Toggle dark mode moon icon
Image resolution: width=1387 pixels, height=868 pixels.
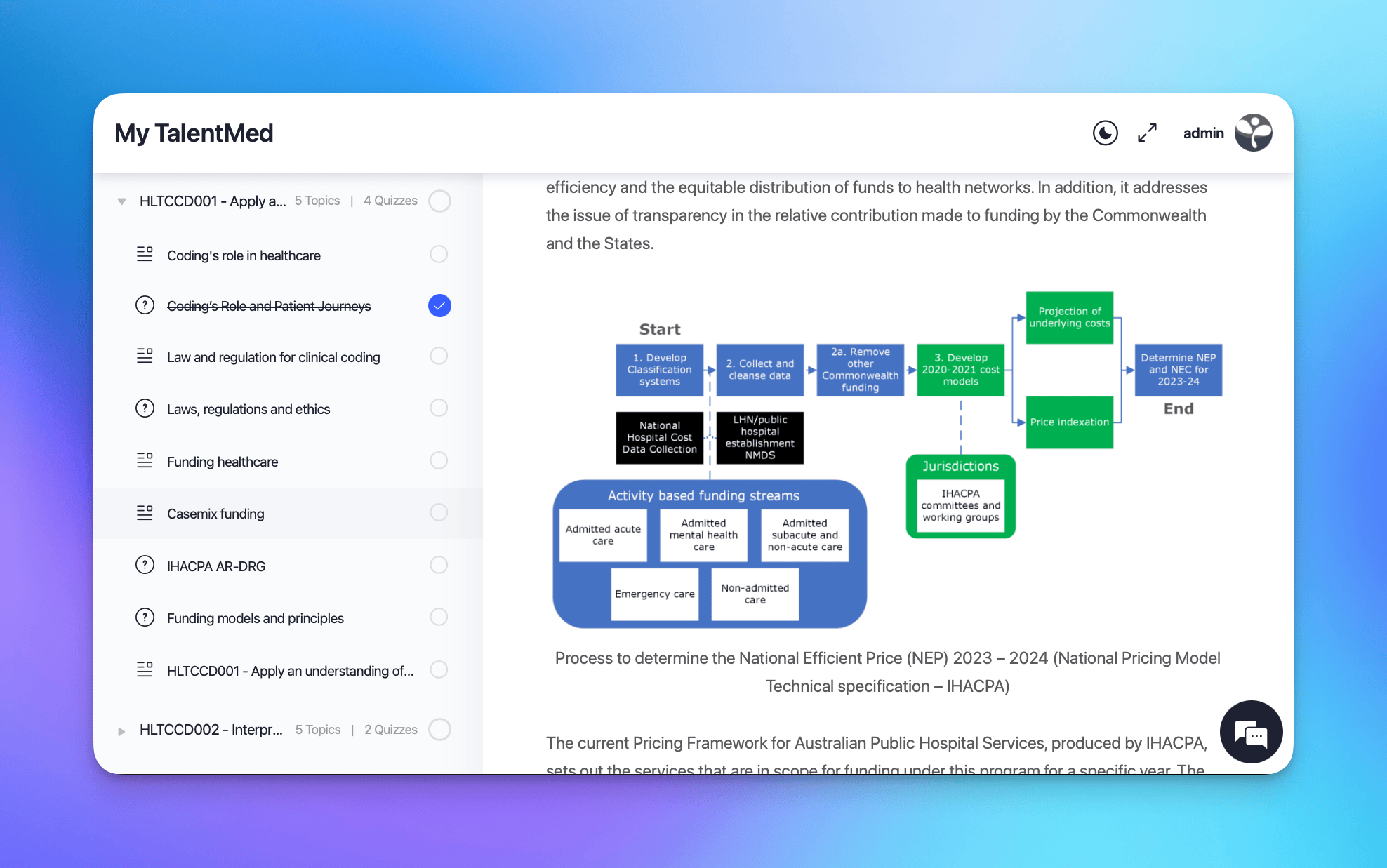[x=1105, y=133]
